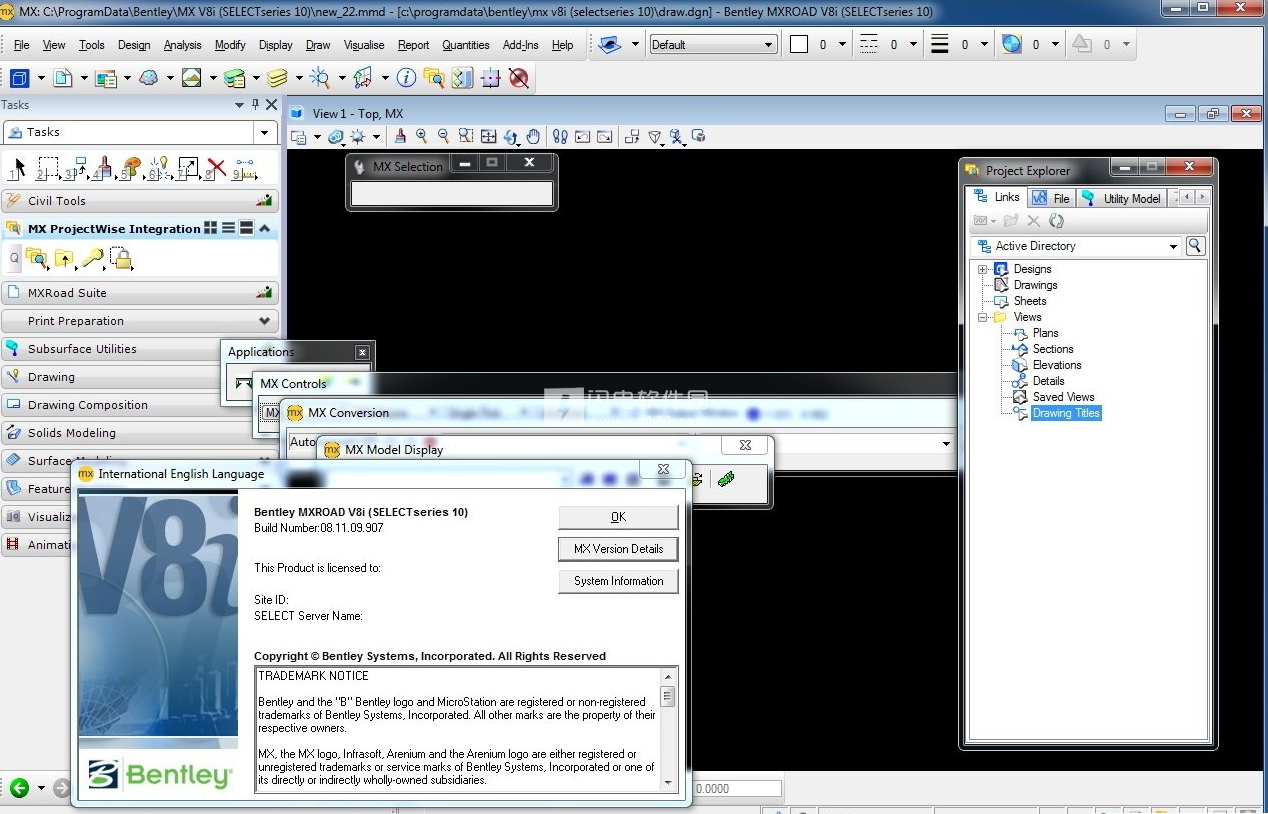Select the Pan View hand icon
This screenshot has width=1268, height=814.
pos(533,136)
